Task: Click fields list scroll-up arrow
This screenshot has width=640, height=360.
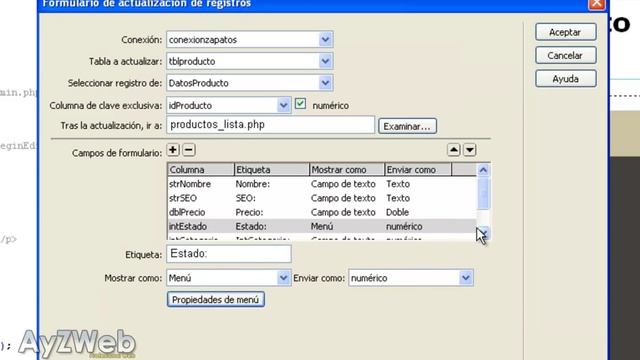Action: point(483,170)
